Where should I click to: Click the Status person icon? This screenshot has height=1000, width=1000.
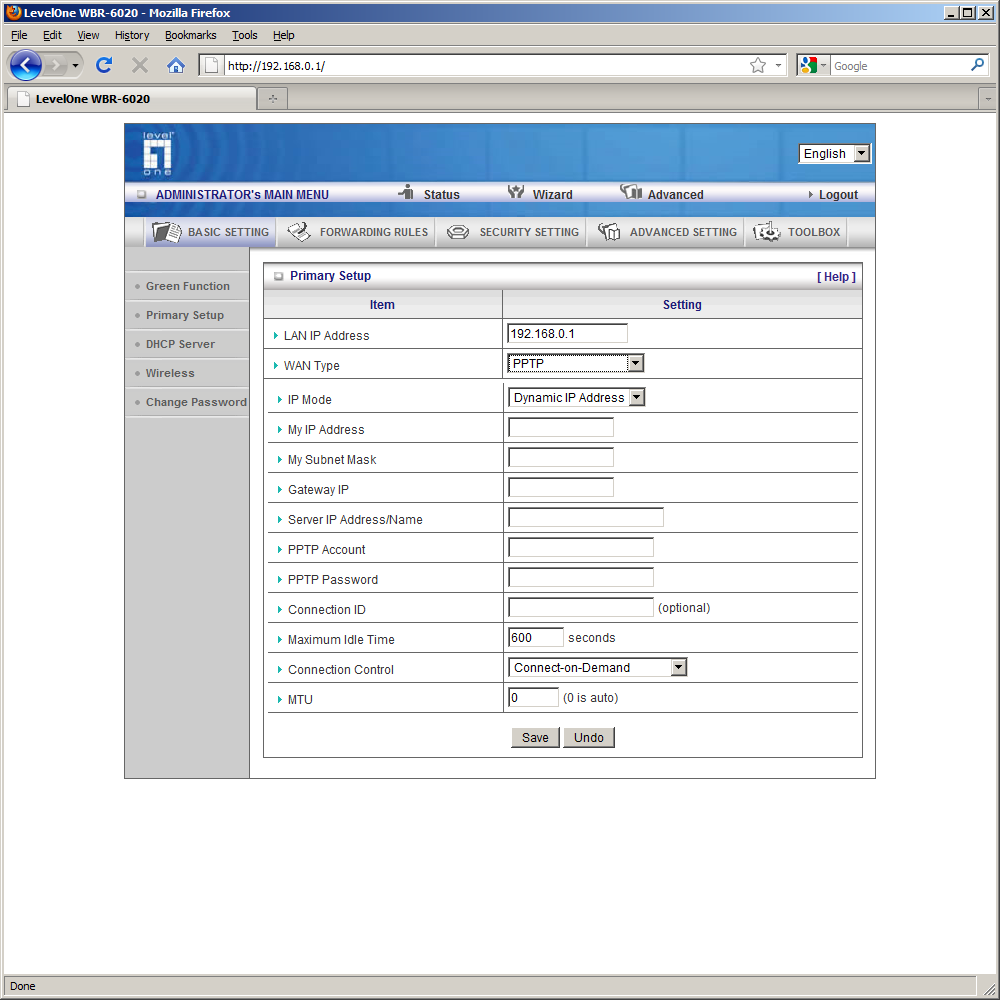pos(407,191)
